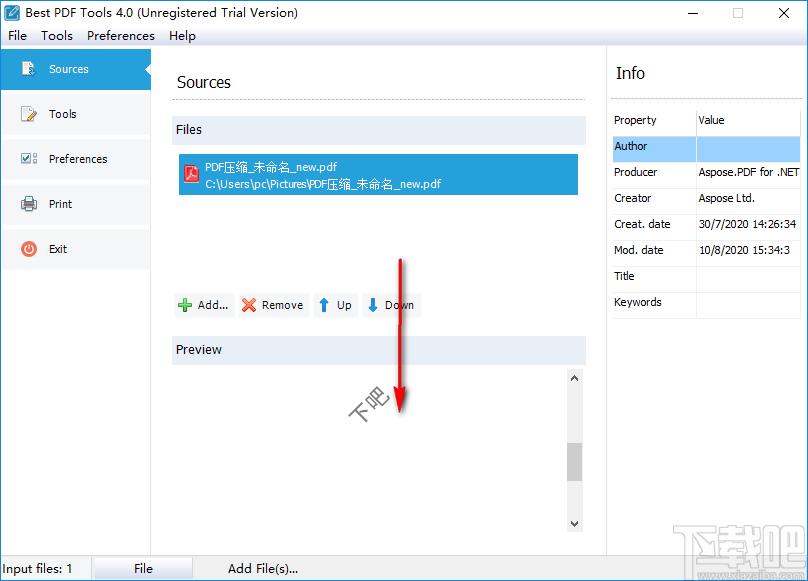The width and height of the screenshot is (808, 581).
Task: Click Add File(s)... in status bar
Action: pos(263,569)
